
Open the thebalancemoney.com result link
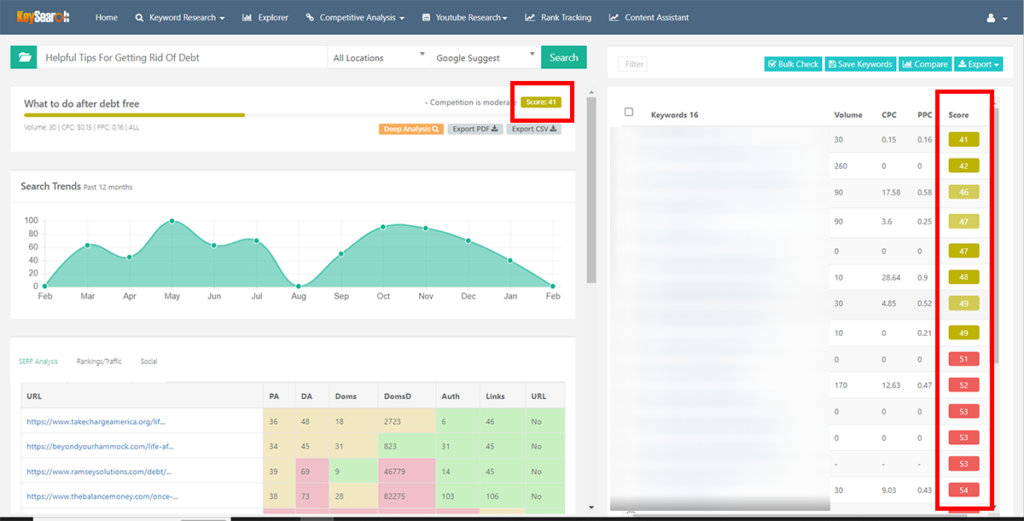(x=103, y=496)
